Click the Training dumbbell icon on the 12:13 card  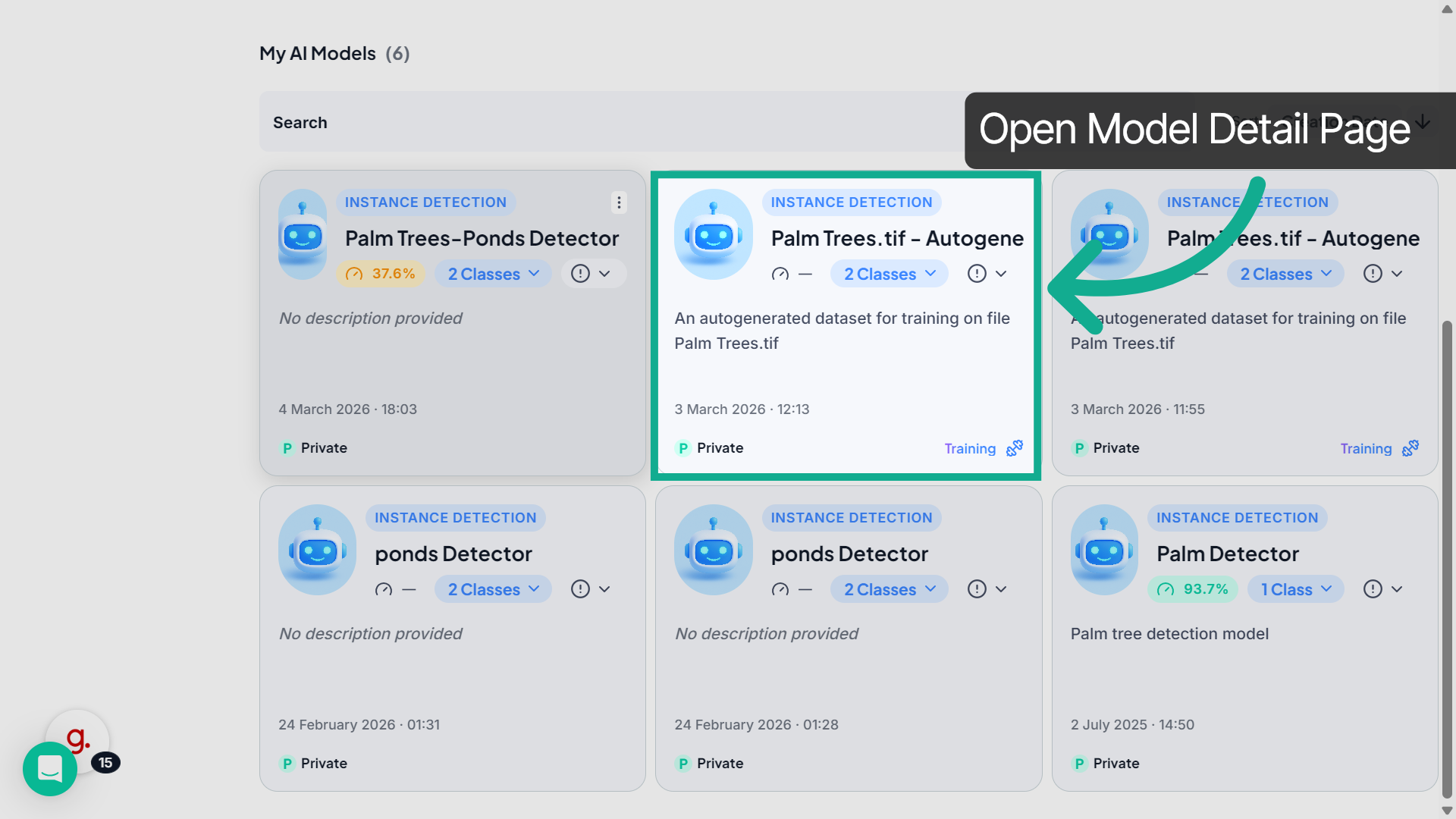1015,448
